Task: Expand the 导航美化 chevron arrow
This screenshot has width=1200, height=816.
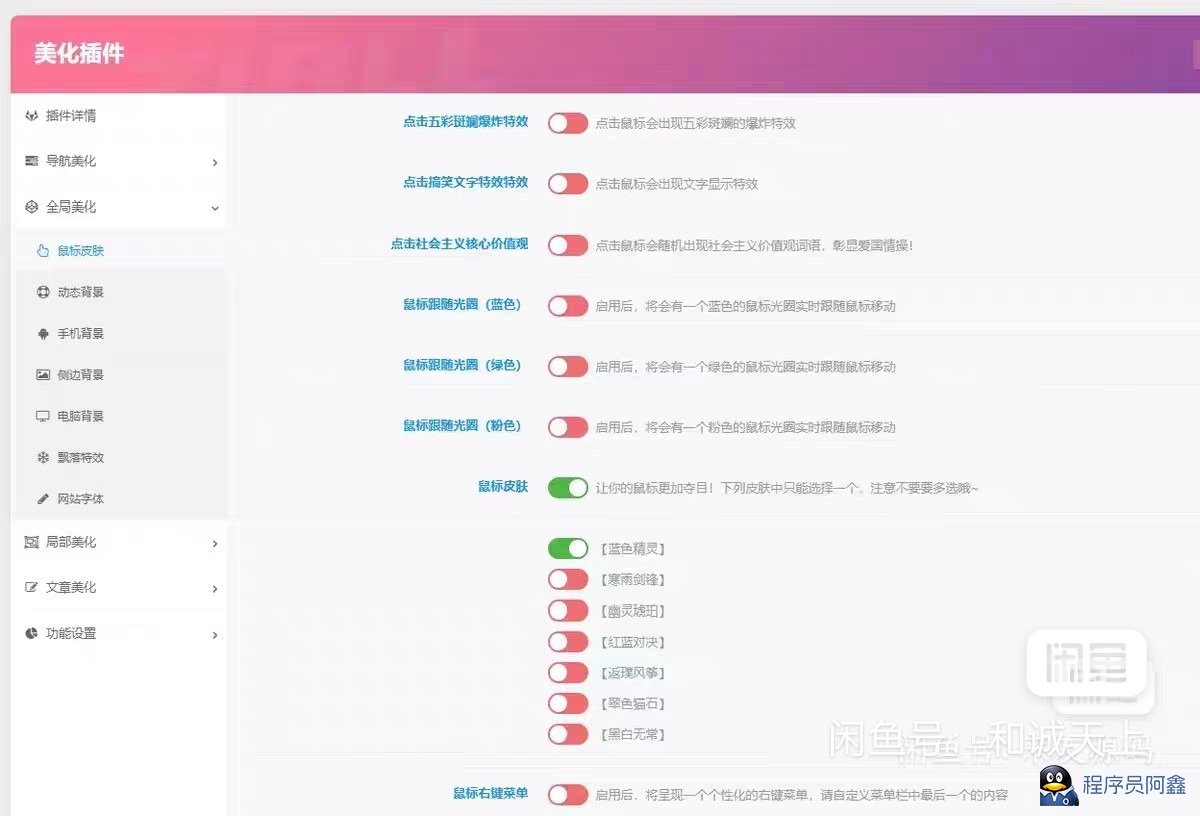Action: click(215, 162)
